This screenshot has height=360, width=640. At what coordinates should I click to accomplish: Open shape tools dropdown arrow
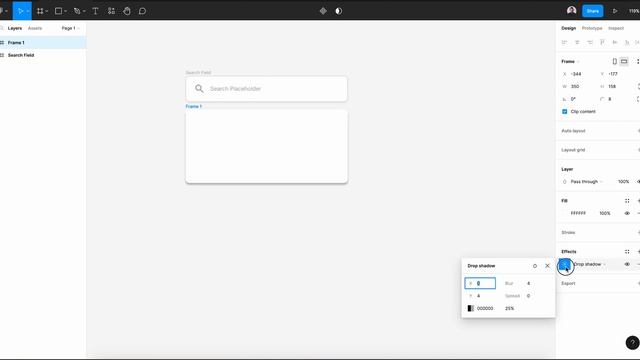(66, 11)
